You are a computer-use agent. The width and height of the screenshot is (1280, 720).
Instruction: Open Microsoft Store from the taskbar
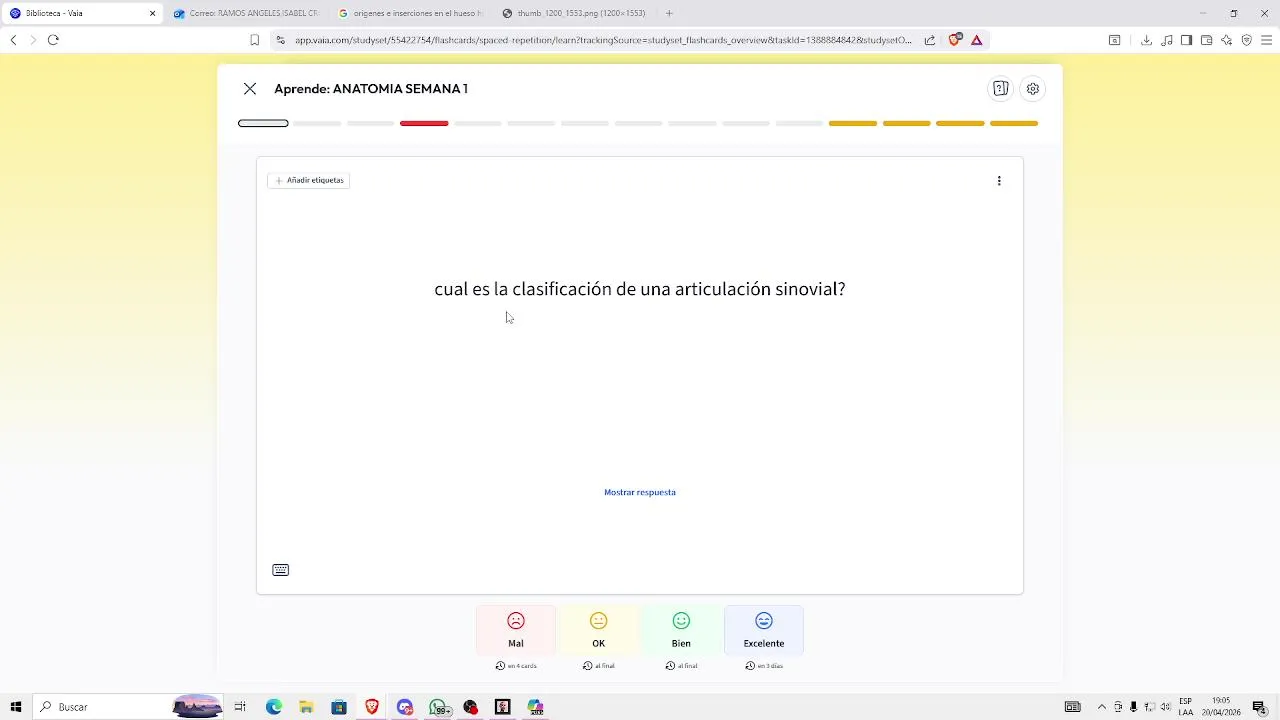339,707
